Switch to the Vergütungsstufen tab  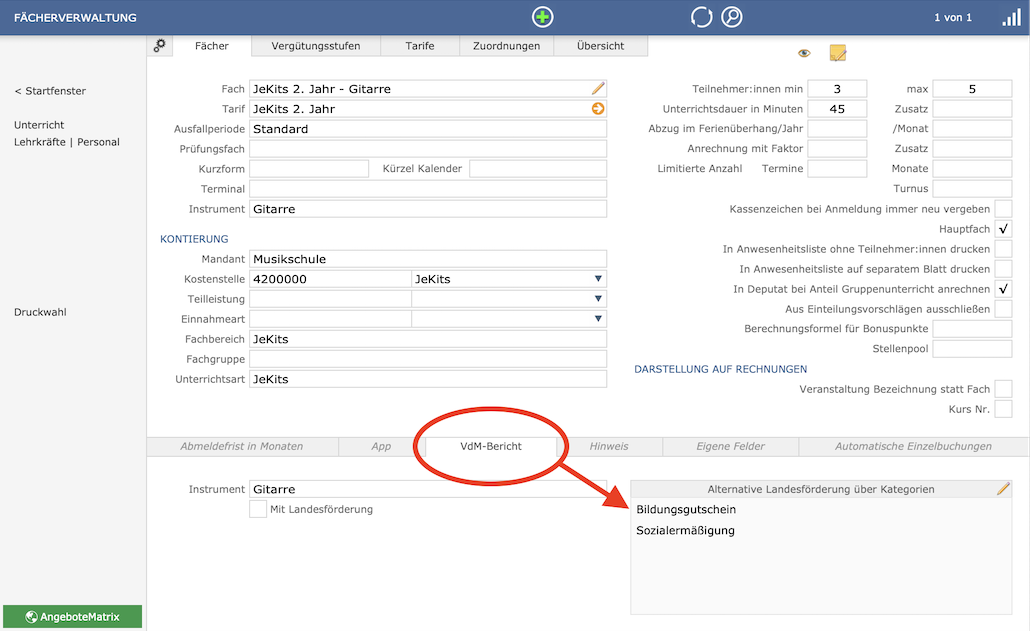pos(315,46)
